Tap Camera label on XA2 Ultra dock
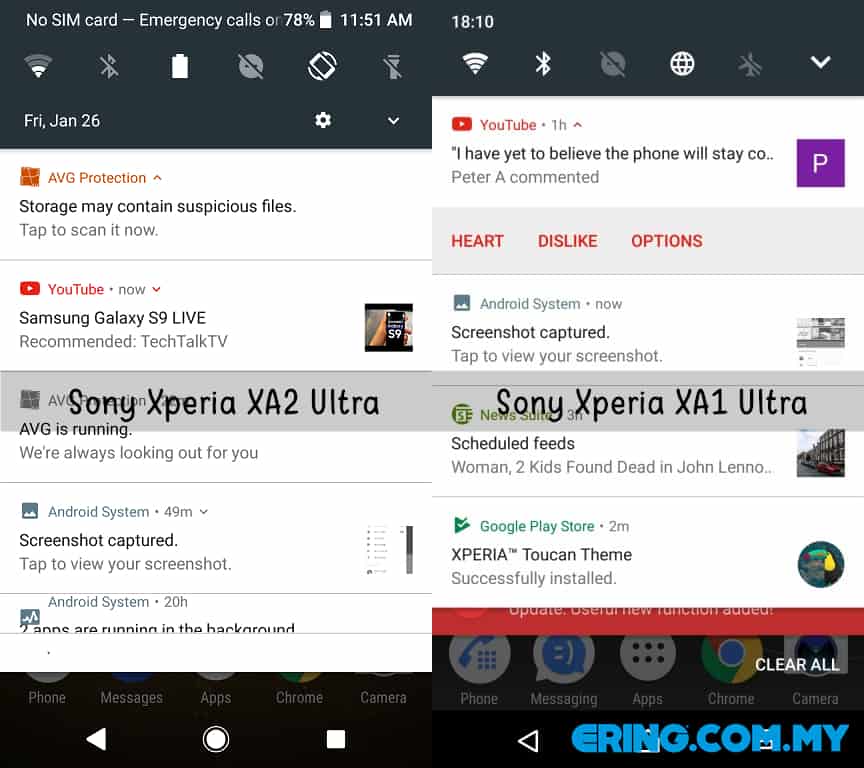This screenshot has height=768, width=864. point(384,697)
